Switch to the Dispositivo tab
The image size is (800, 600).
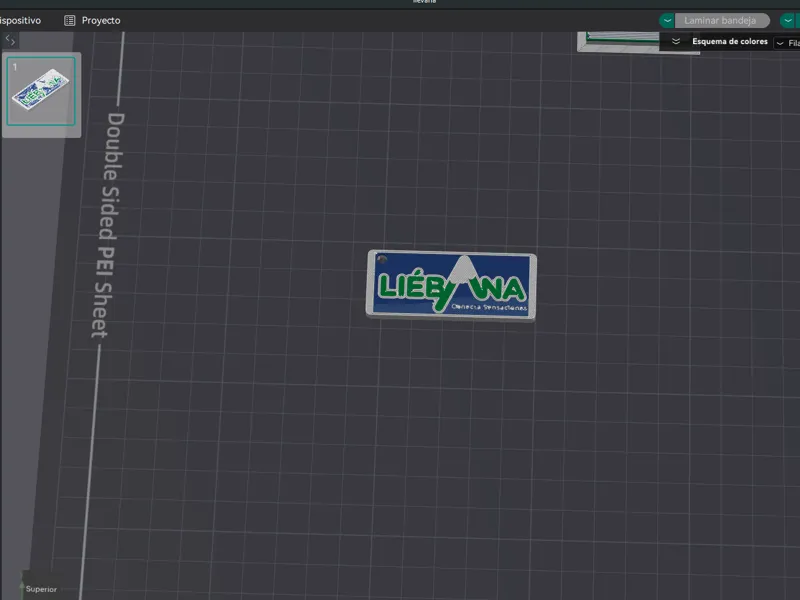tap(20, 20)
